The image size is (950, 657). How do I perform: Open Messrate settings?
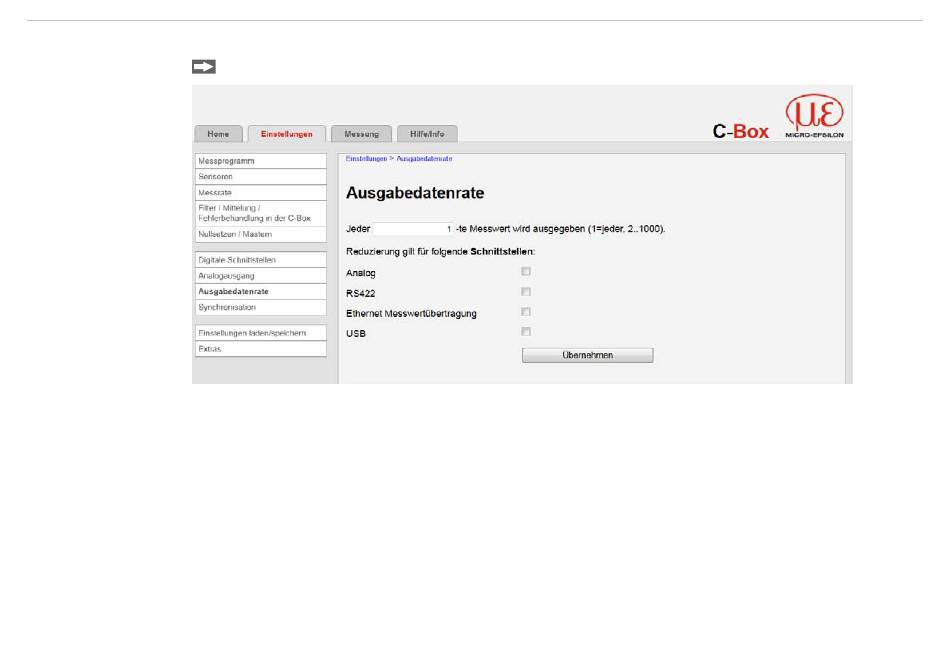click(261, 193)
